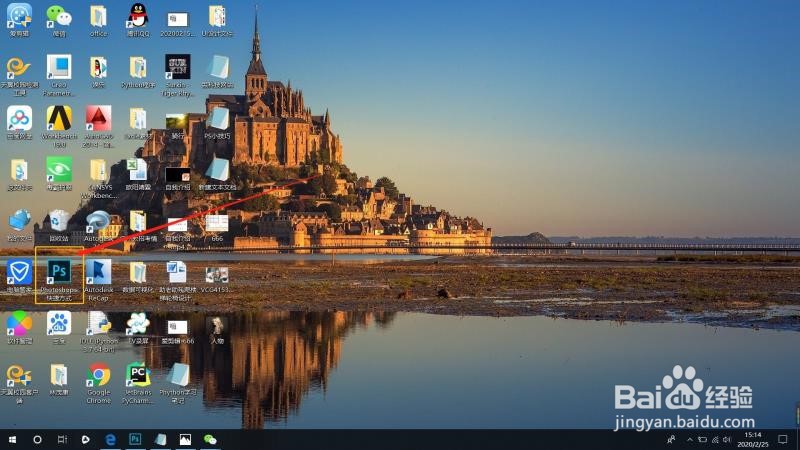The width and height of the screenshot is (800, 450).
Task: Select the 新建文本文档 text file
Action: [x=217, y=174]
